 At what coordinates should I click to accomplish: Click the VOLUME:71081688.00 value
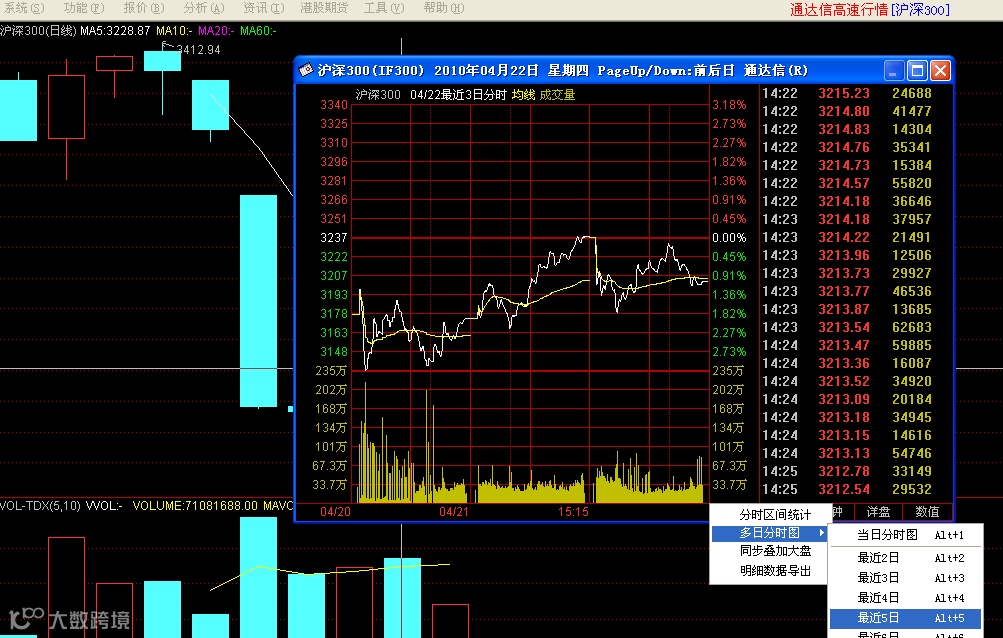coord(195,506)
